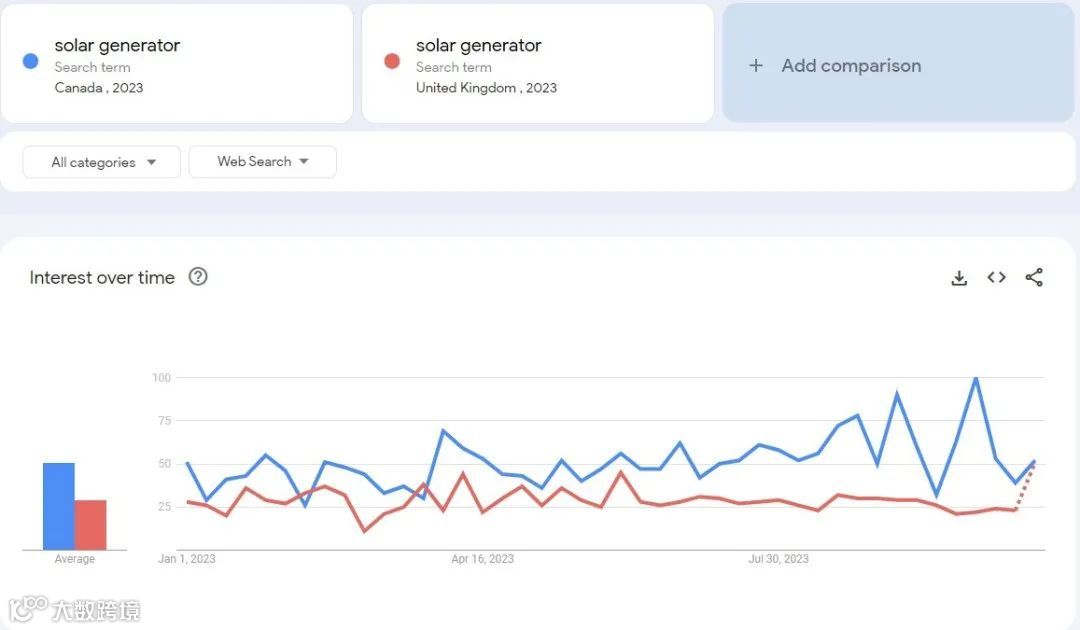
Task: Select the solar generator United Kingdom card
Action: (537, 62)
